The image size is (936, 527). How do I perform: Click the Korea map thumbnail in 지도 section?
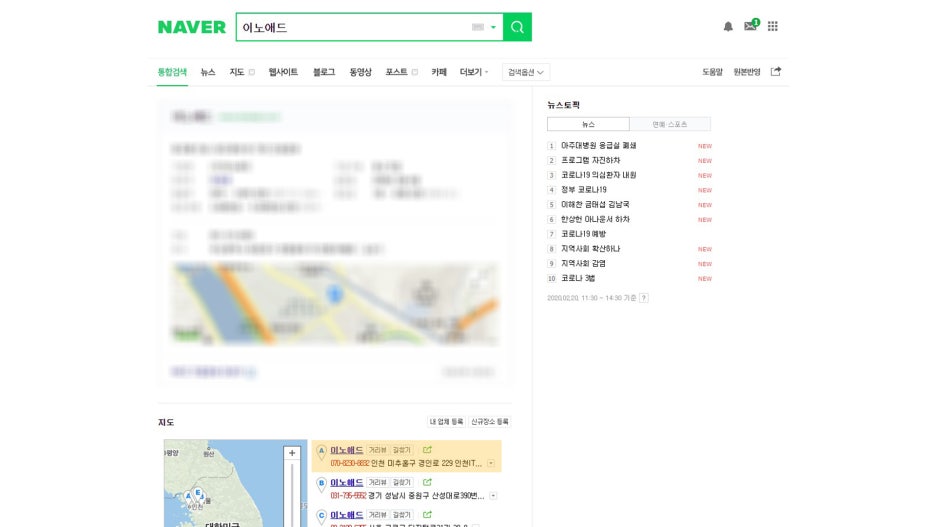tap(236, 483)
